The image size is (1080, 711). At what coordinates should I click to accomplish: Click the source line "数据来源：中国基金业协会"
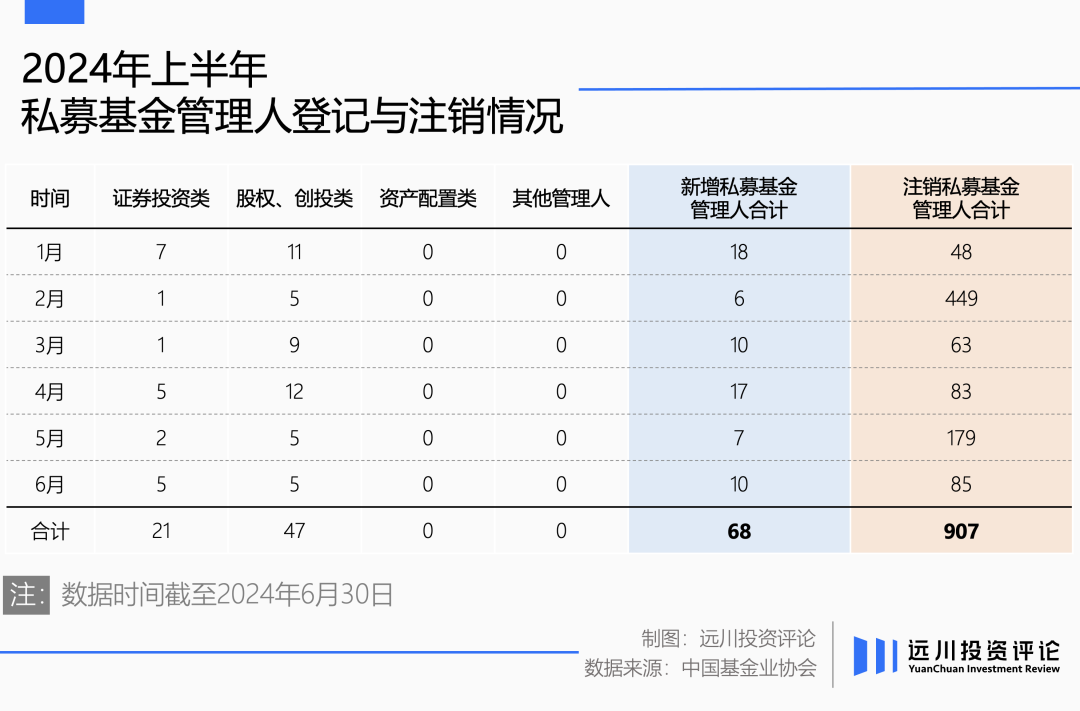[700, 668]
